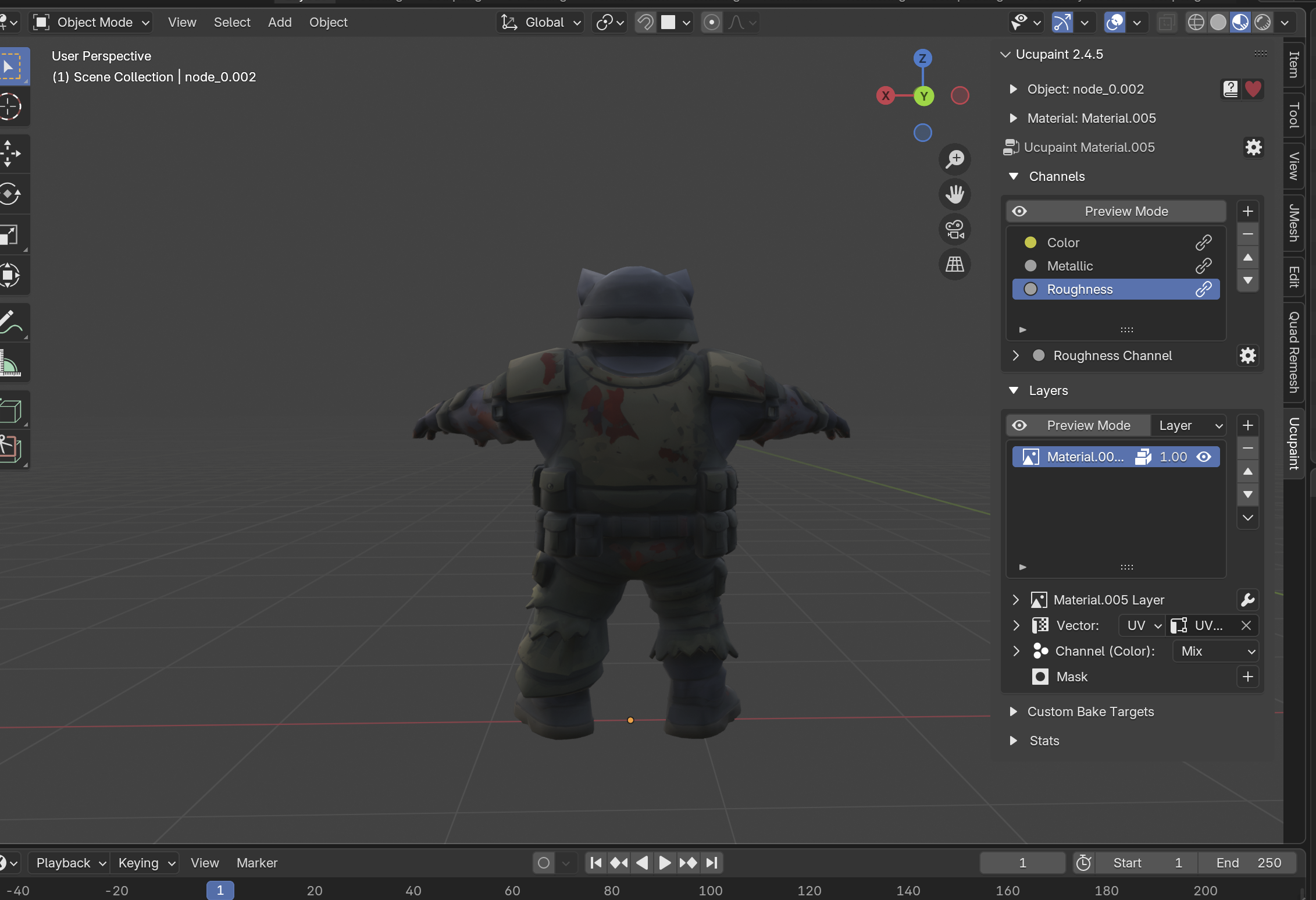Image resolution: width=1316 pixels, height=900 pixels.
Task: Click the pan hand viewport icon
Action: [954, 194]
